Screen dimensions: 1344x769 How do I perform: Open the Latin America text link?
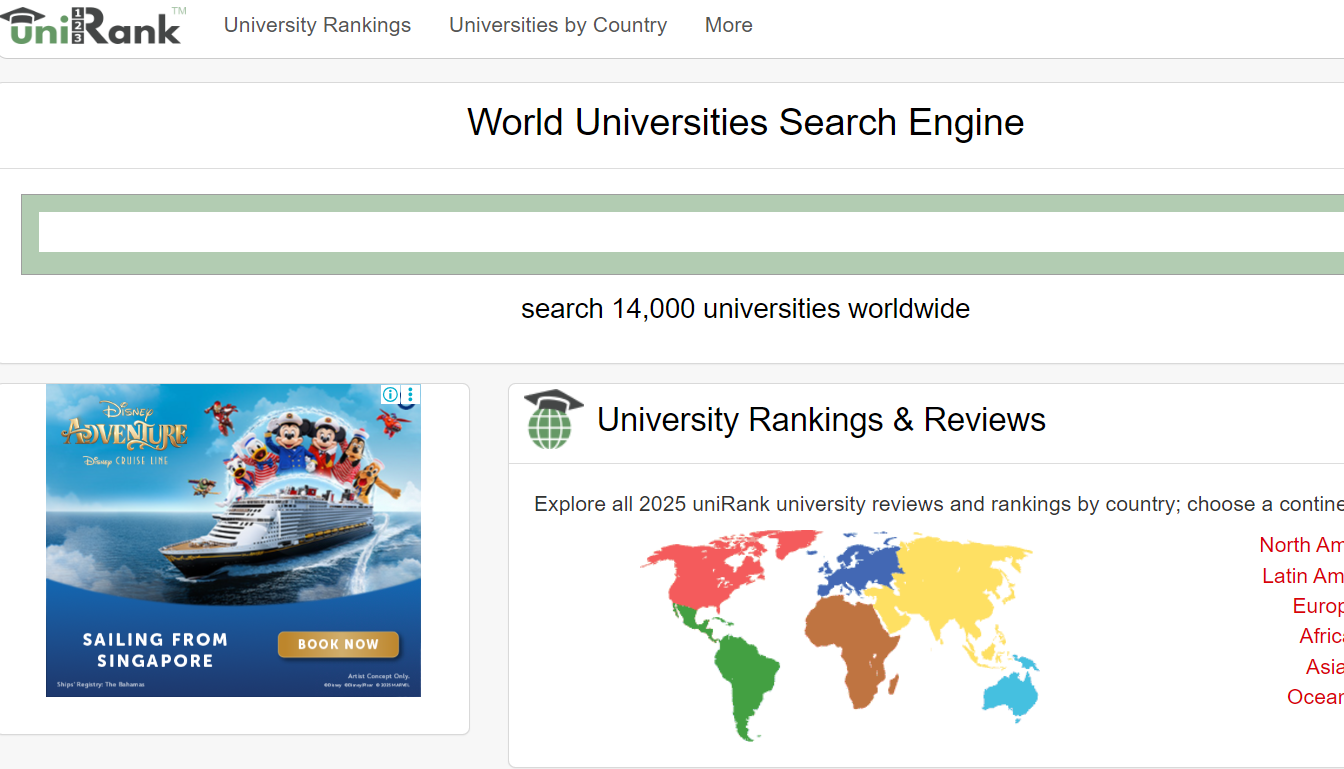click(x=1302, y=576)
